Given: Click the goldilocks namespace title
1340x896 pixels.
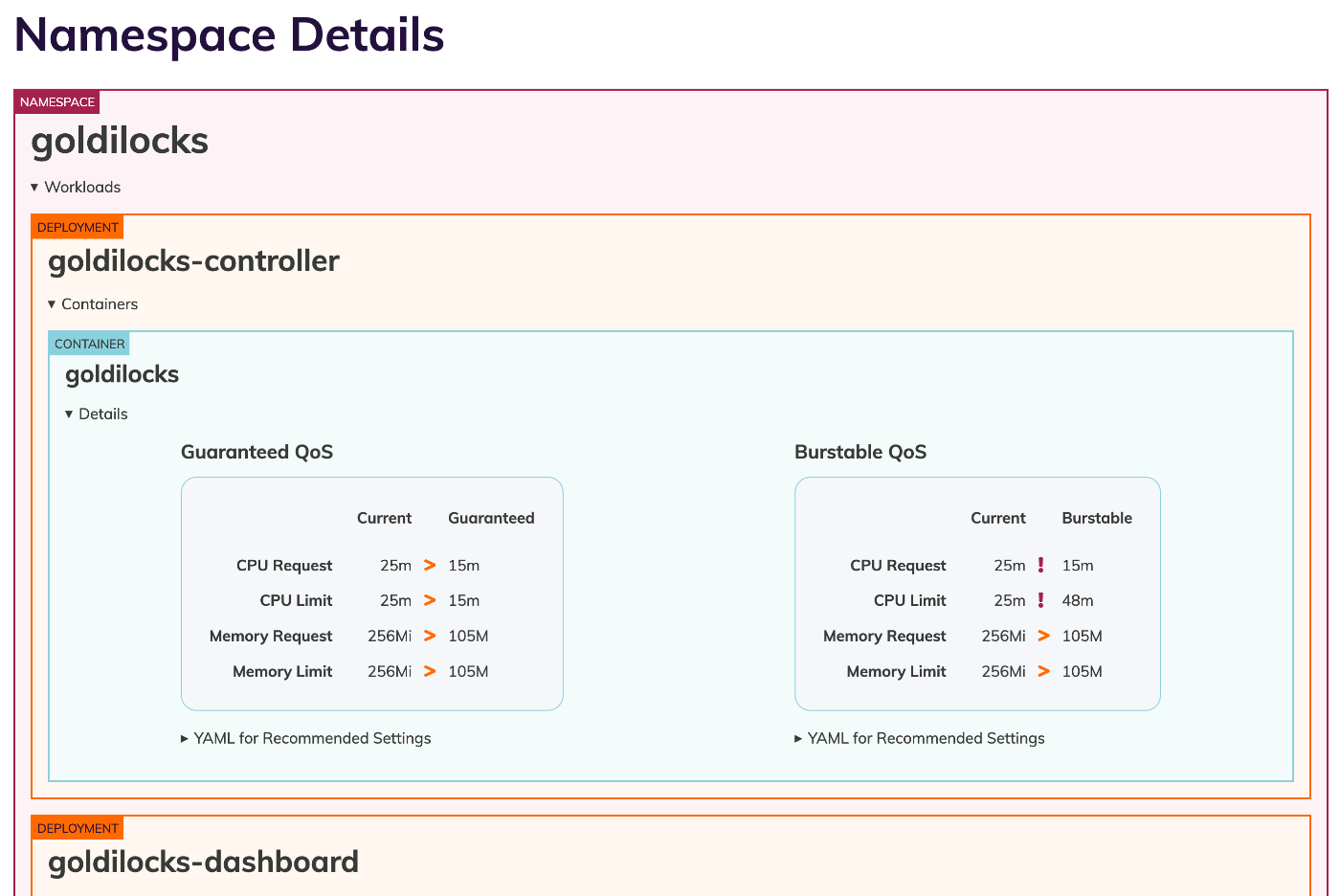Looking at the screenshot, I should 120,141.
